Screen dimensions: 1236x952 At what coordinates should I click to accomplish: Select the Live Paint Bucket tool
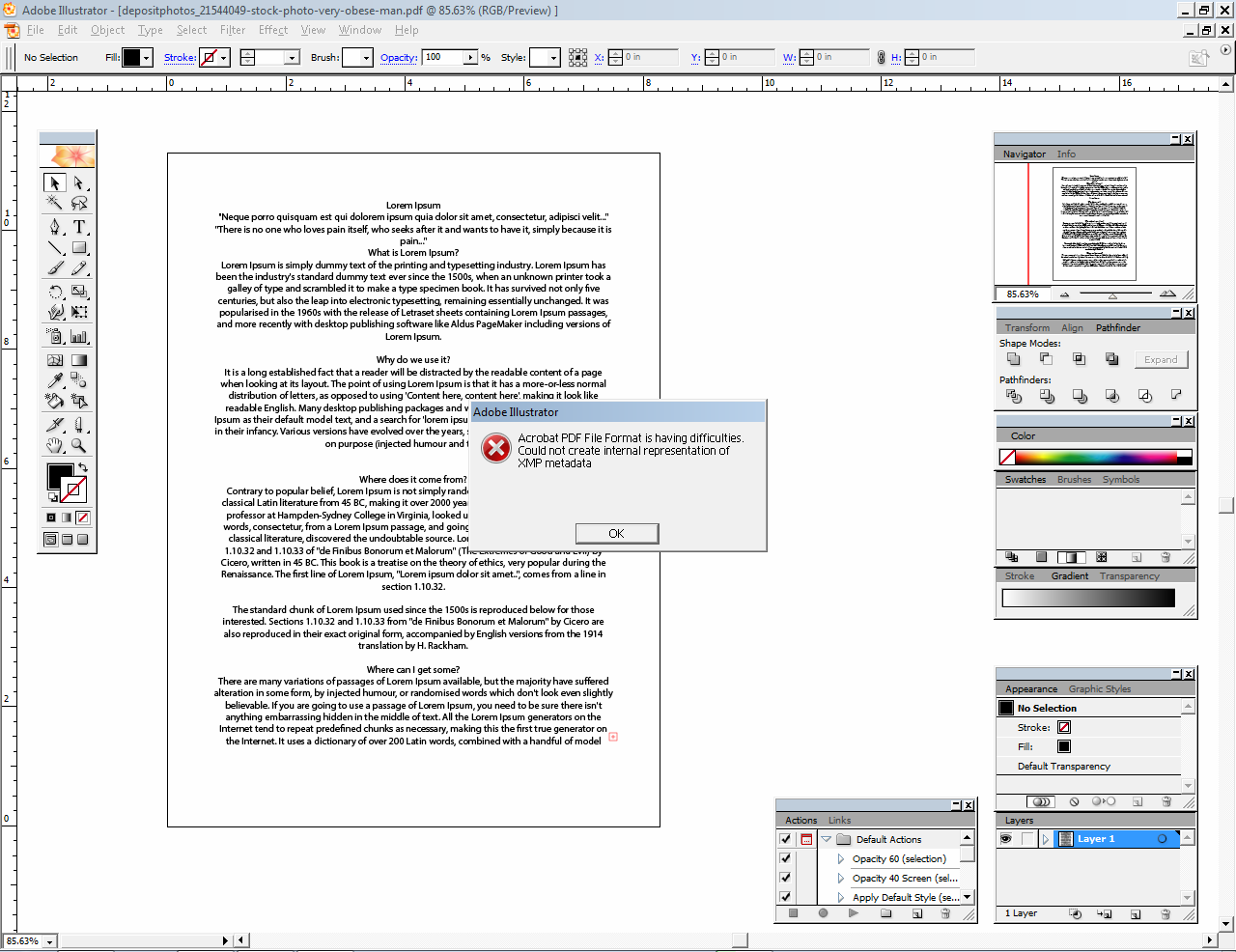pos(55,401)
